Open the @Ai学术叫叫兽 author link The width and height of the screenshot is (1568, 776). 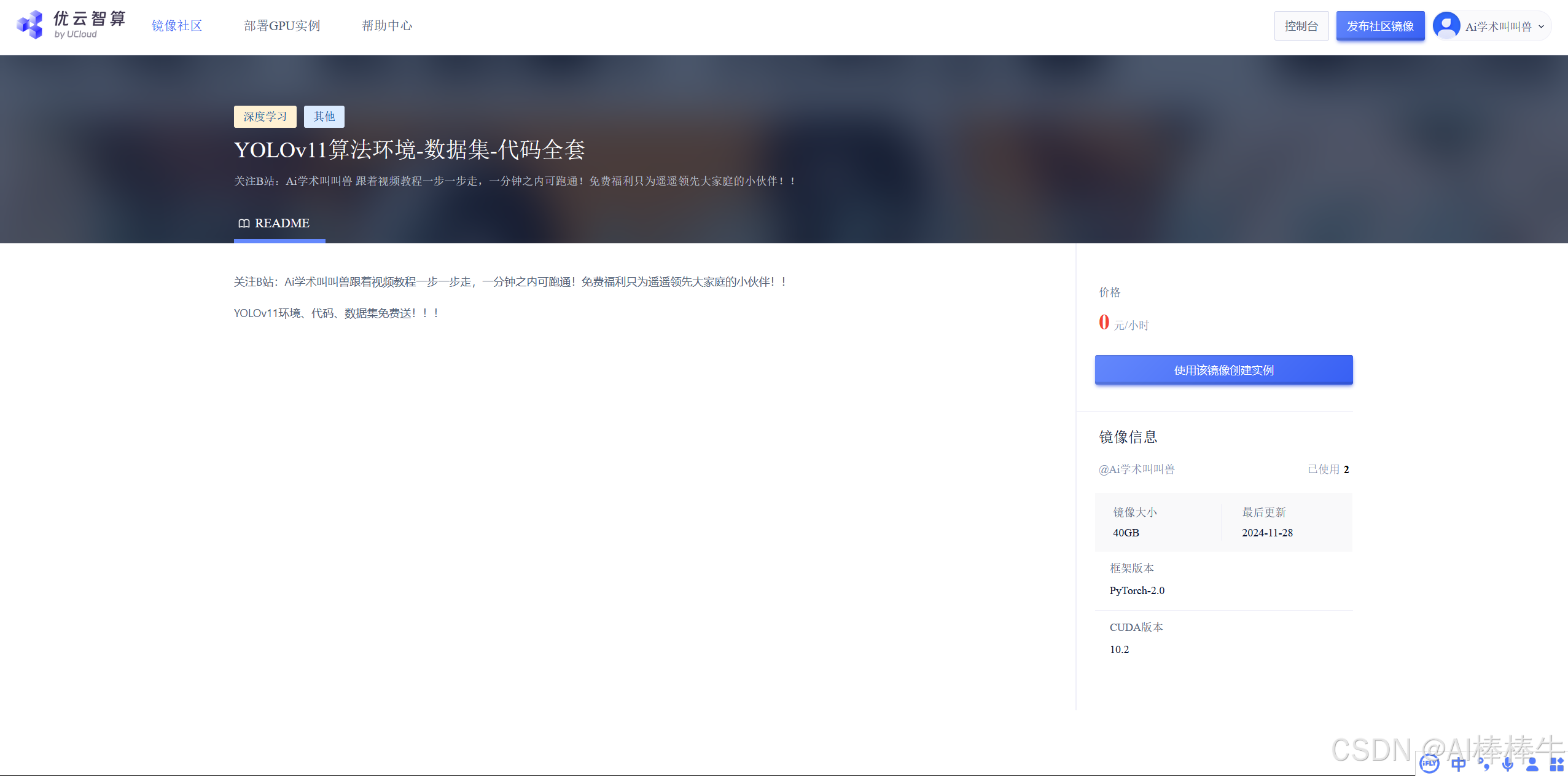(x=1136, y=469)
